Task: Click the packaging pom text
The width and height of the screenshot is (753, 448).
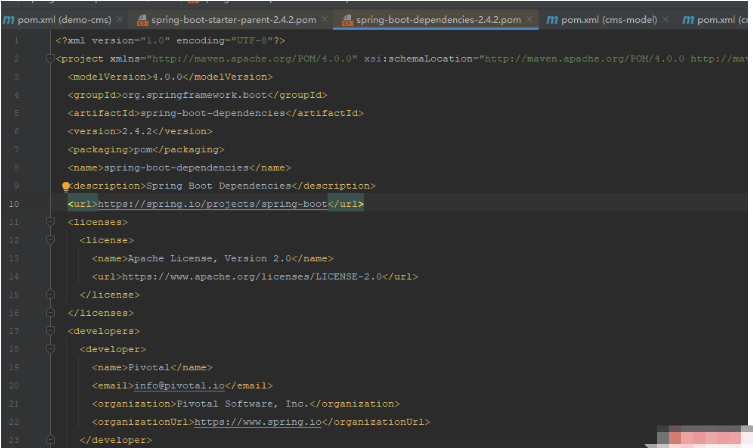Action: click(143, 150)
